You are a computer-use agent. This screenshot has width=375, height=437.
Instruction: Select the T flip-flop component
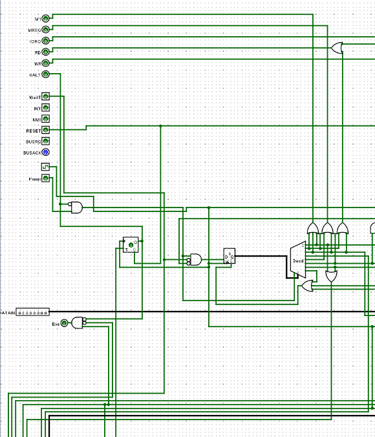tap(131, 245)
